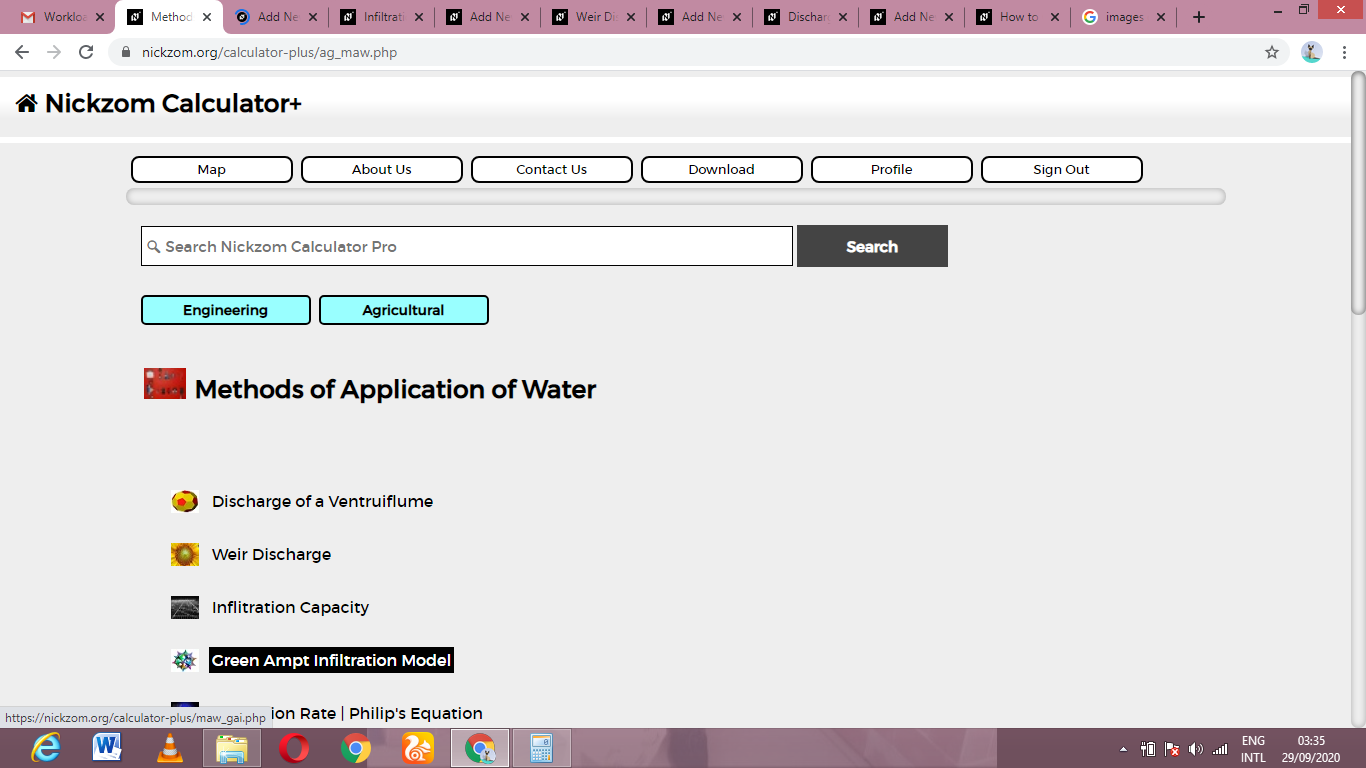
Task: Click the Action Center flag icon in the tray
Action: 1172,748
